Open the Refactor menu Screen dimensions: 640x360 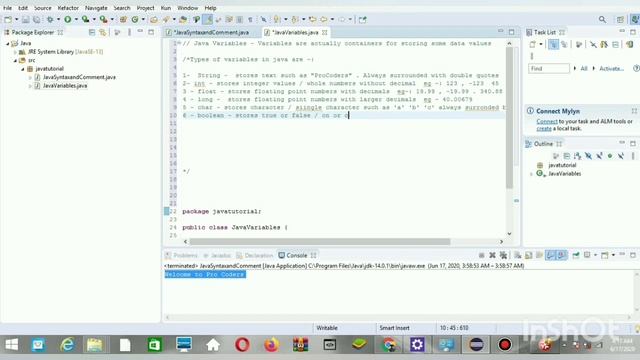[68, 8]
